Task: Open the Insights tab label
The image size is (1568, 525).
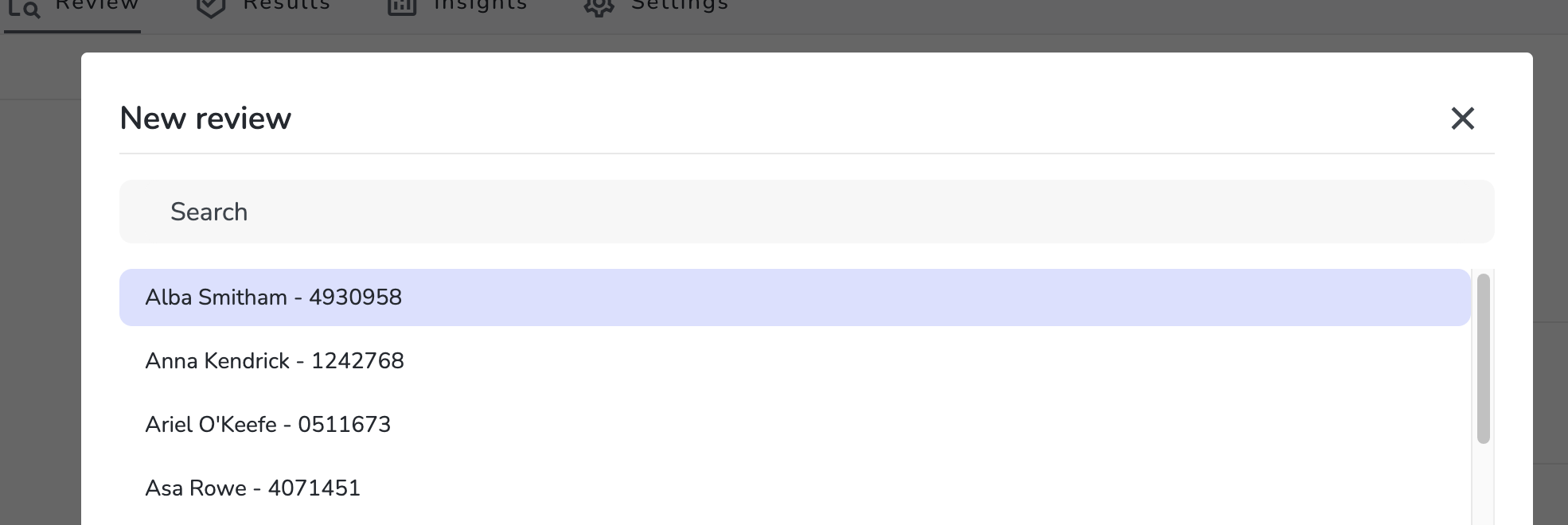Action: click(x=480, y=5)
